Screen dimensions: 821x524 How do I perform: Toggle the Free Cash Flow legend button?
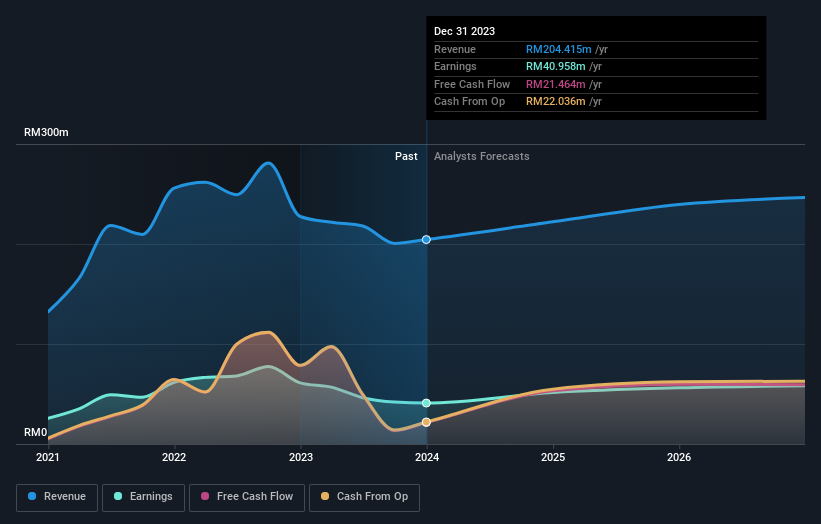pos(247,497)
